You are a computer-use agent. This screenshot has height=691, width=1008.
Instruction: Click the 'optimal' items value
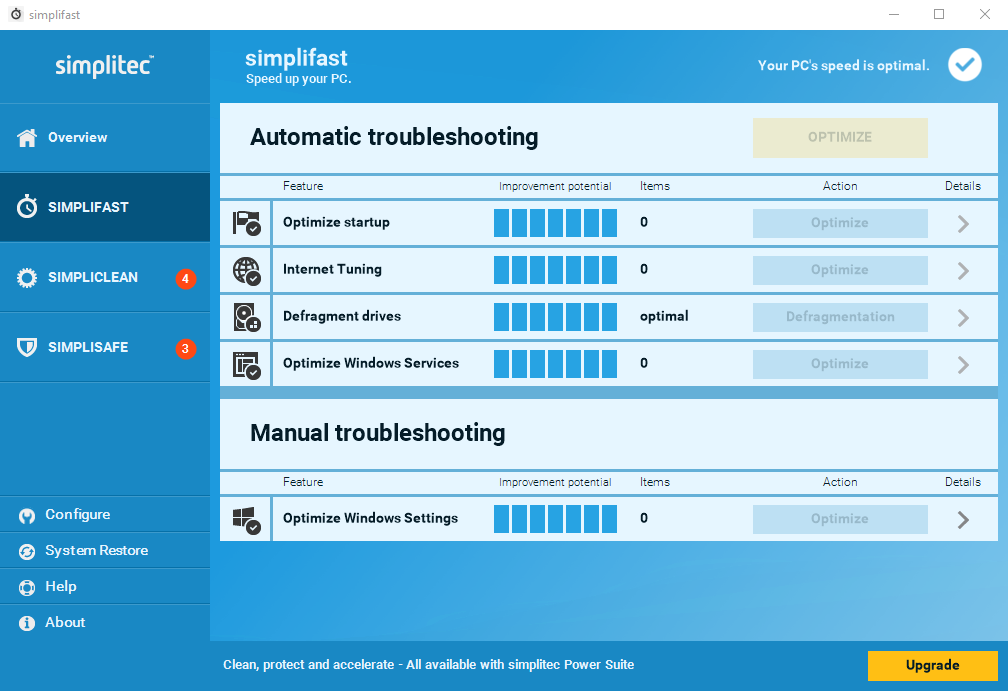[x=664, y=316]
